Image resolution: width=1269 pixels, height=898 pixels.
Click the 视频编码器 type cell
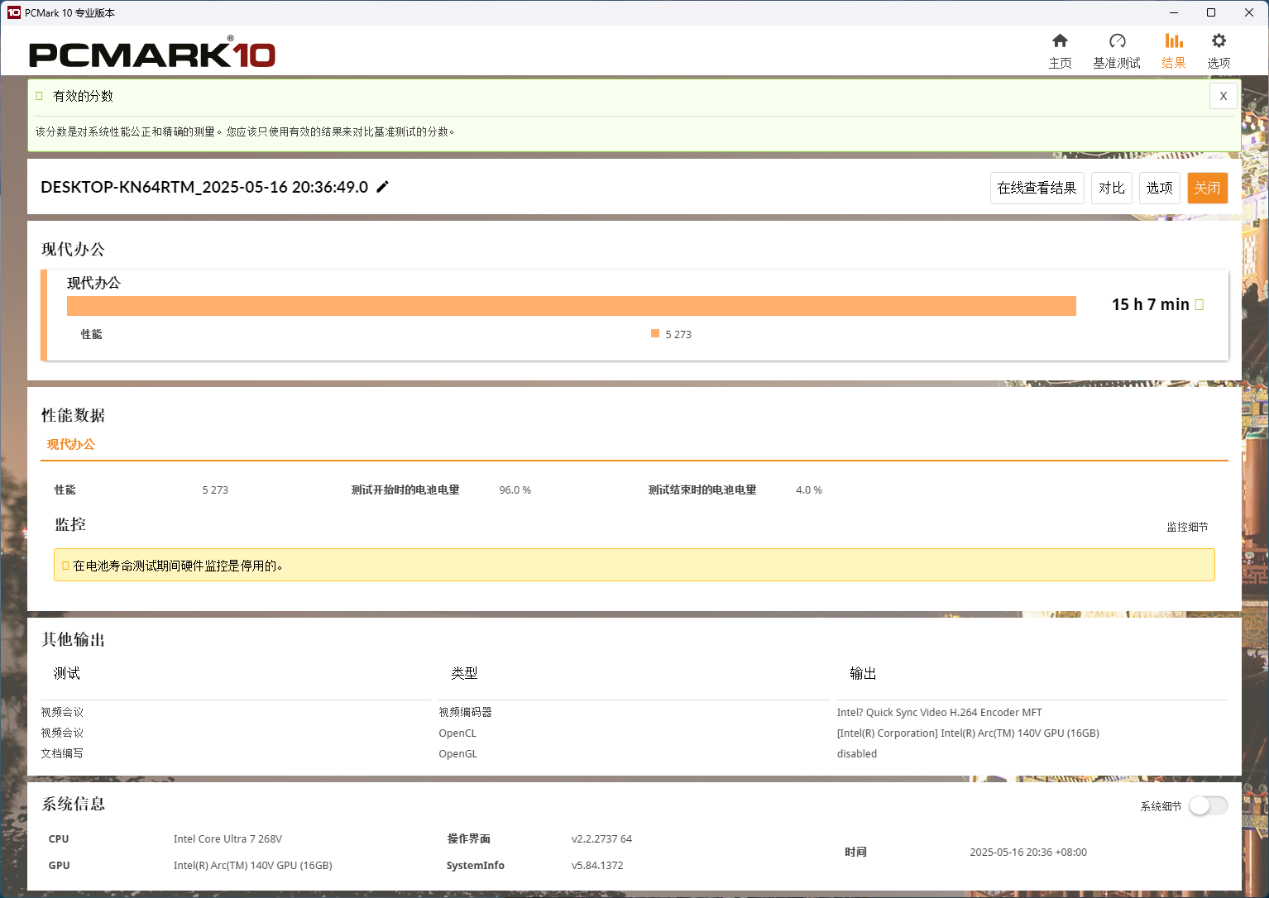465,712
